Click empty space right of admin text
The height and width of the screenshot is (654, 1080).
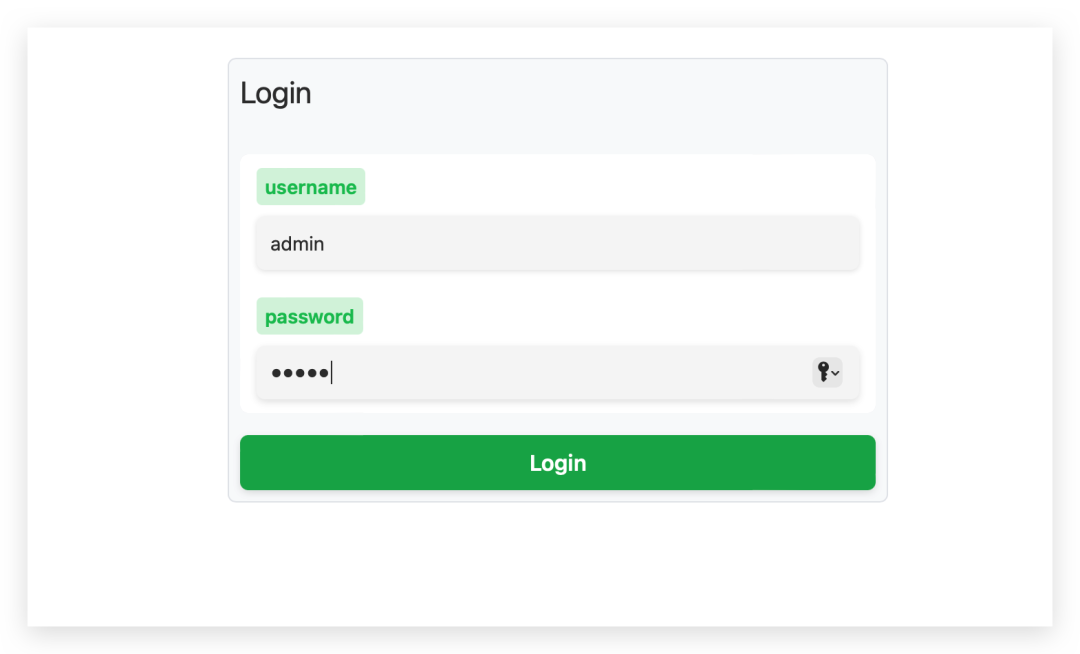click(x=600, y=244)
